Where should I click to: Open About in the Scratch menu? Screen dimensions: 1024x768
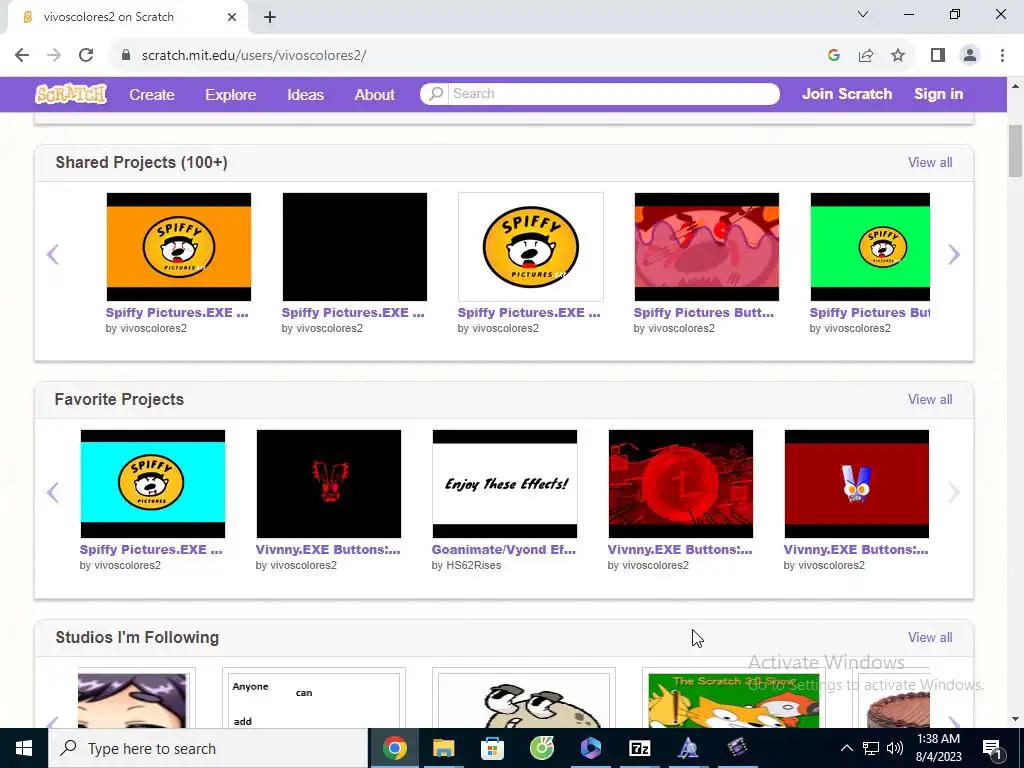[375, 95]
